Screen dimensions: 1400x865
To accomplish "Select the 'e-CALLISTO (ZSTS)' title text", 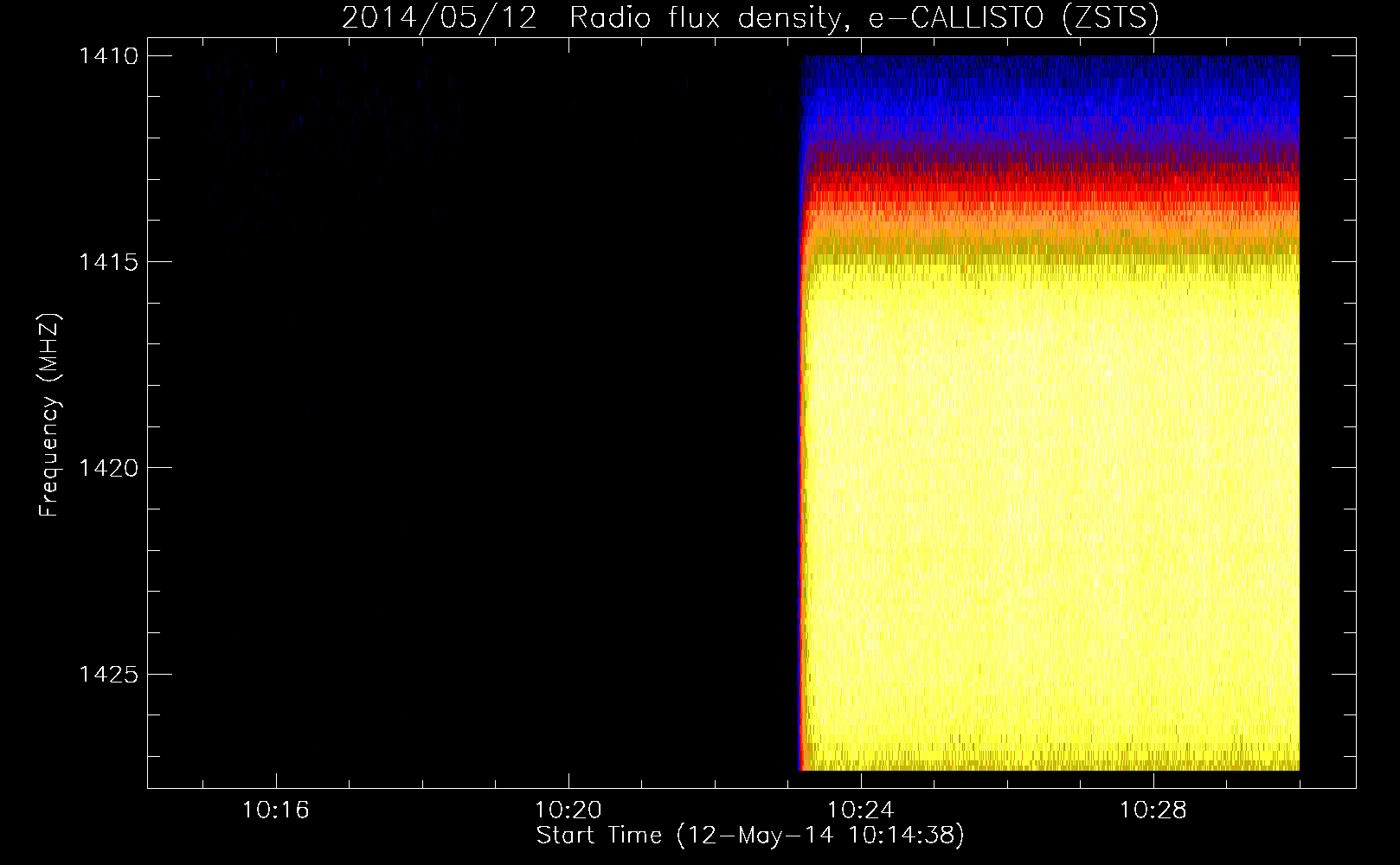I will point(1013,18).
